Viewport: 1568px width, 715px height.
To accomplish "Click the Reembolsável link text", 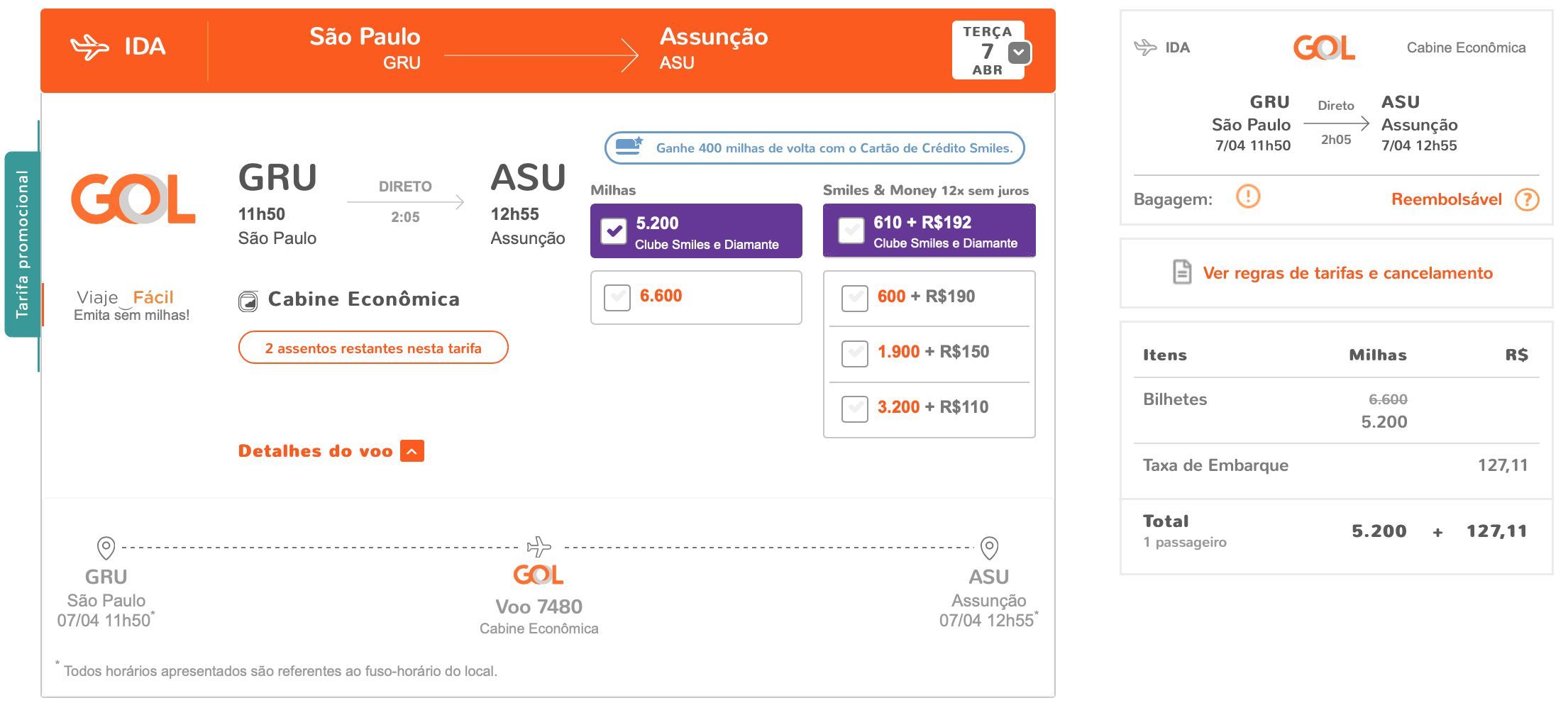I will 1446,199.
